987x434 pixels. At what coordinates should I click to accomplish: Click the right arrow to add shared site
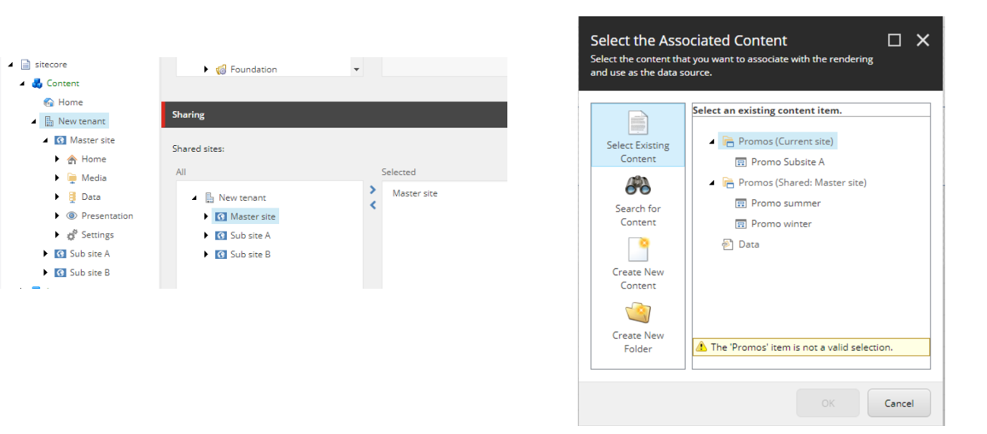pyautogui.click(x=373, y=190)
